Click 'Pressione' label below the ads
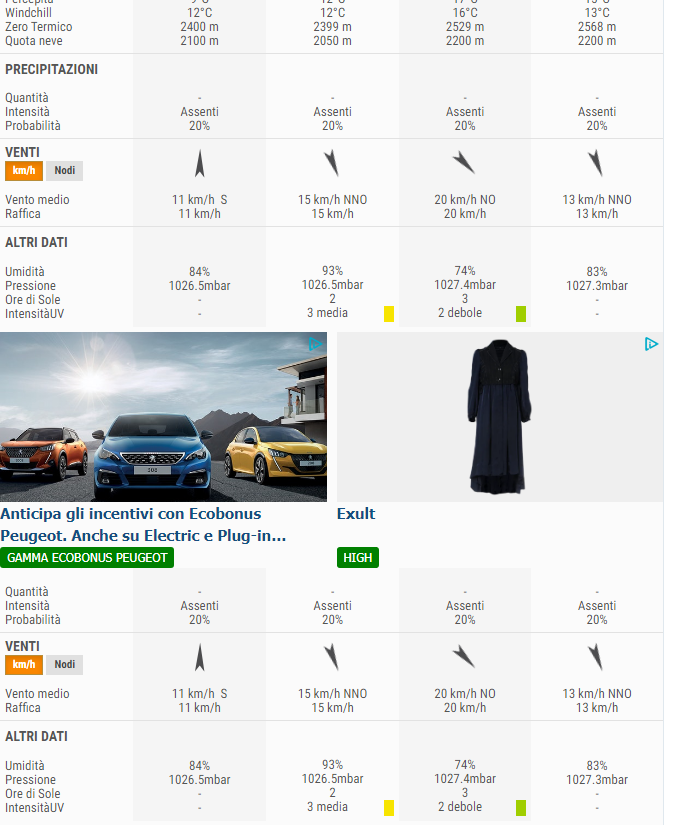The height and width of the screenshot is (825, 678). click(x=31, y=780)
